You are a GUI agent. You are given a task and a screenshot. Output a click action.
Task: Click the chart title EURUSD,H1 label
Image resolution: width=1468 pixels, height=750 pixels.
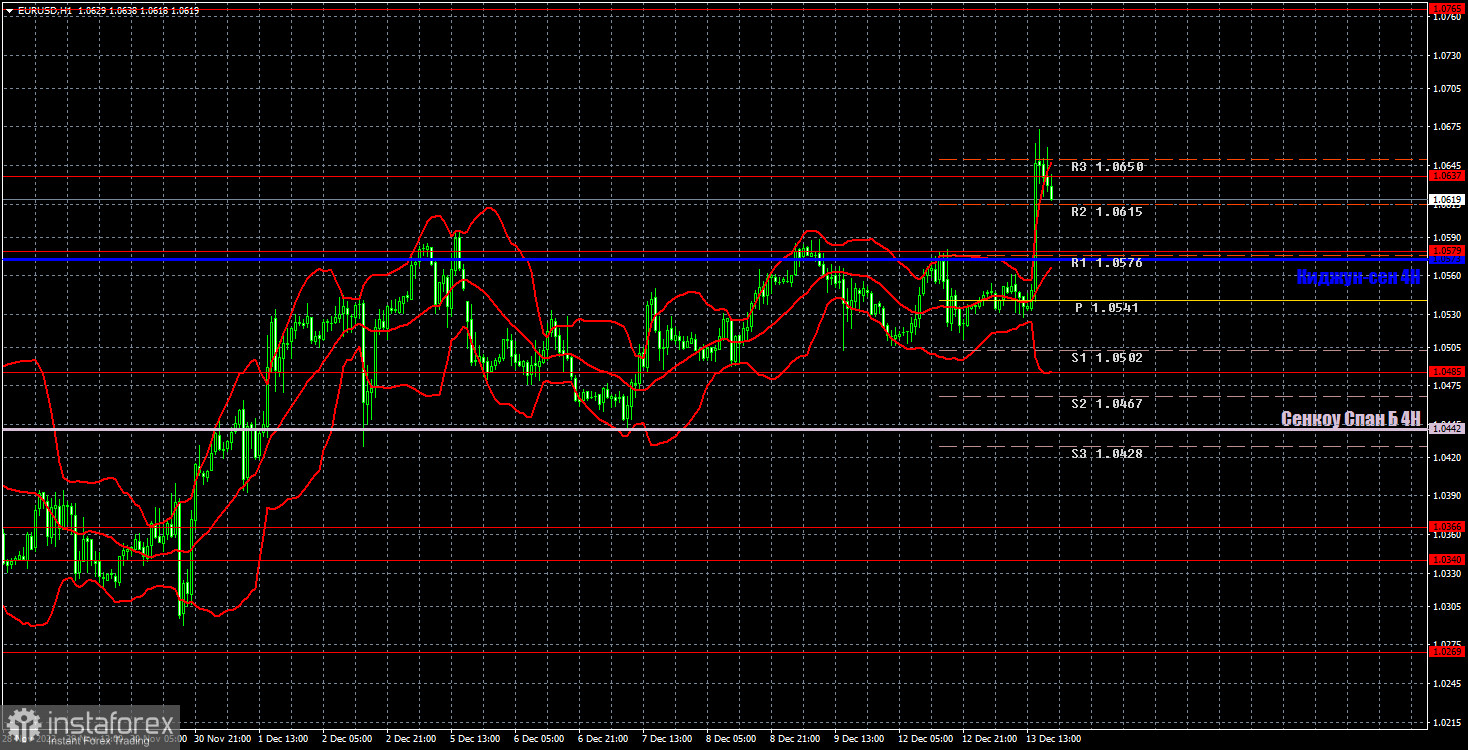[x=46, y=9]
